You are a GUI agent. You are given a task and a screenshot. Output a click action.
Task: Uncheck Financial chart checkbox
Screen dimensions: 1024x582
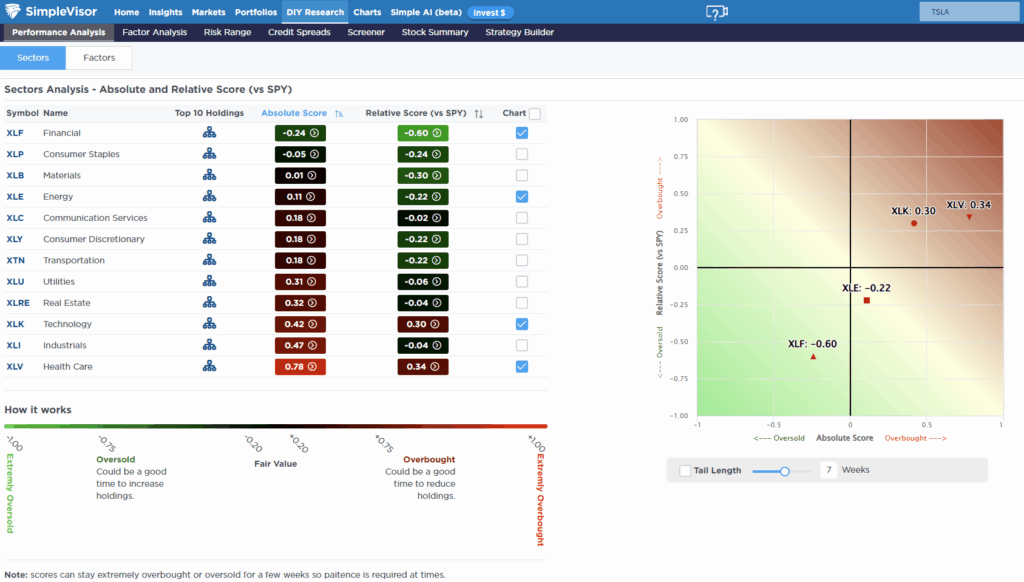(522, 133)
